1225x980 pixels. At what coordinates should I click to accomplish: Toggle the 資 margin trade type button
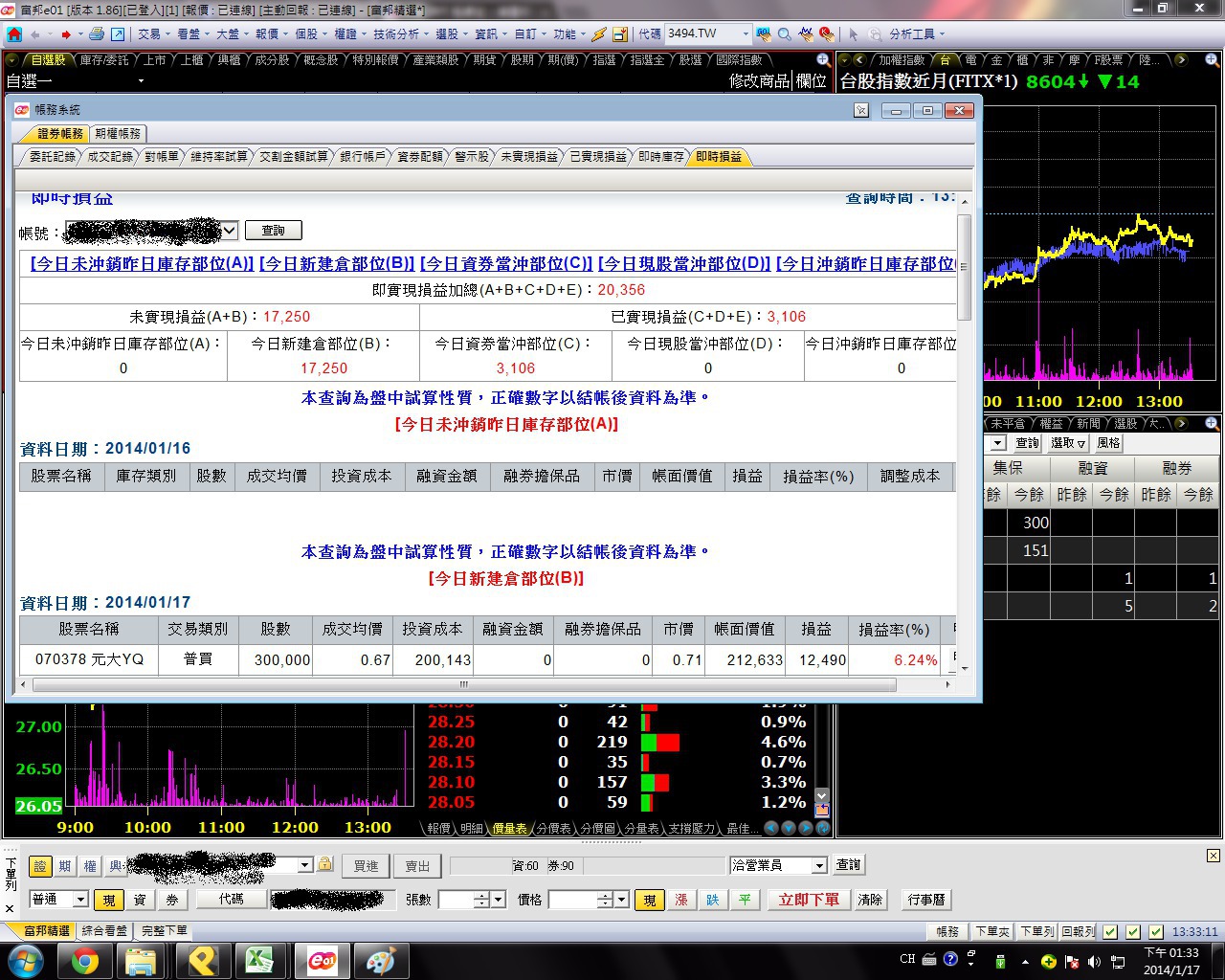click(x=140, y=900)
